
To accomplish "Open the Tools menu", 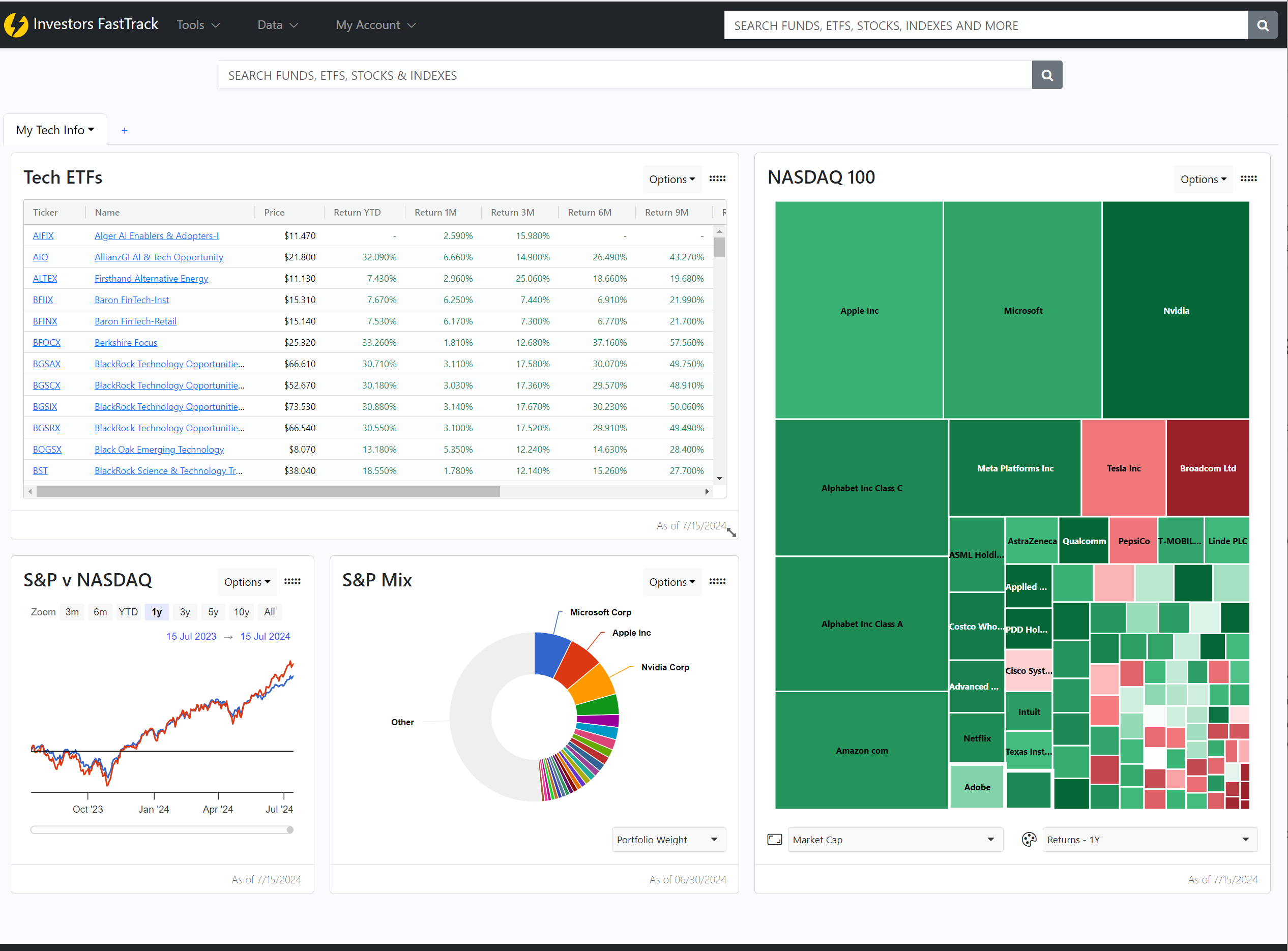I will click(198, 25).
